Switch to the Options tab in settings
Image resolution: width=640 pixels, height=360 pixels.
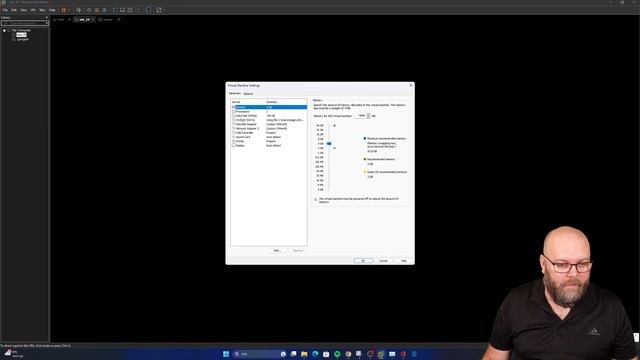248,93
